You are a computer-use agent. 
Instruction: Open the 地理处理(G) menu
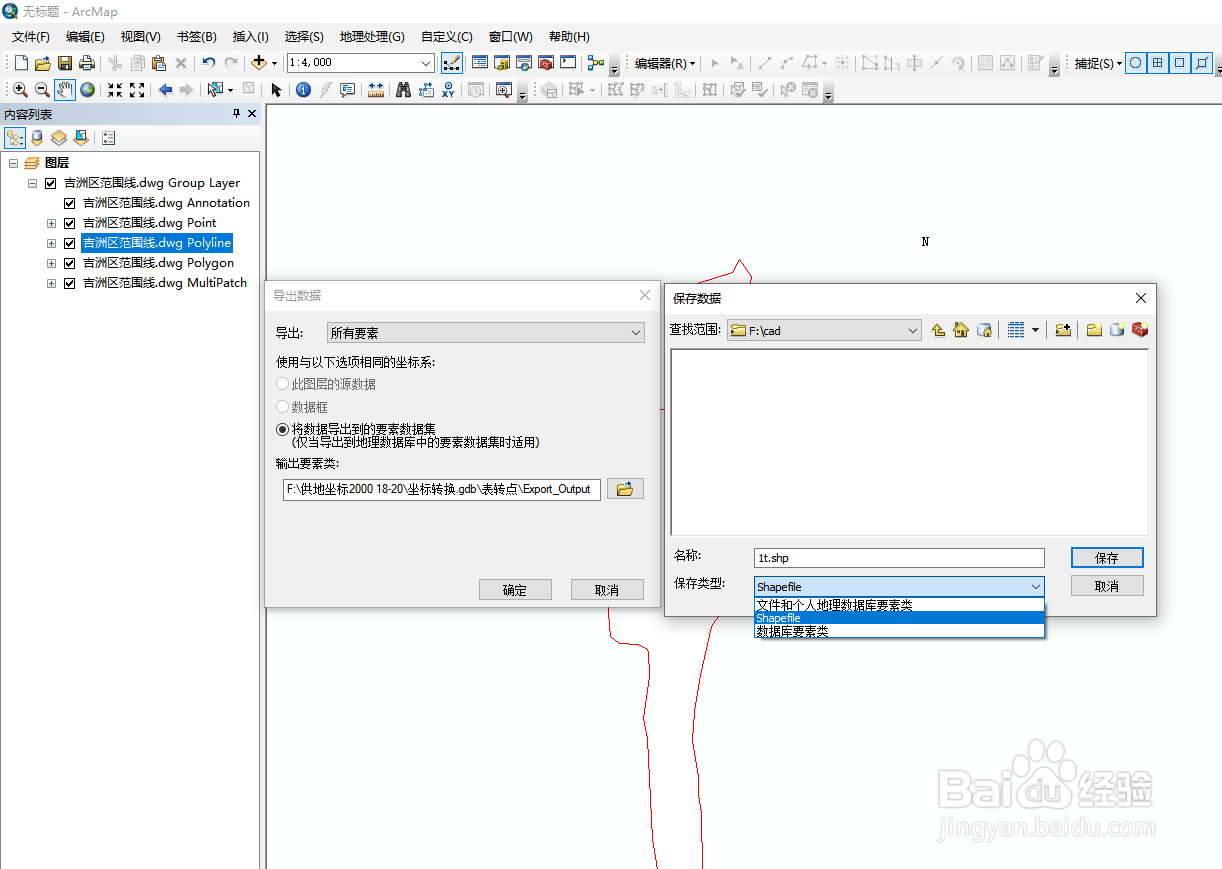click(371, 36)
